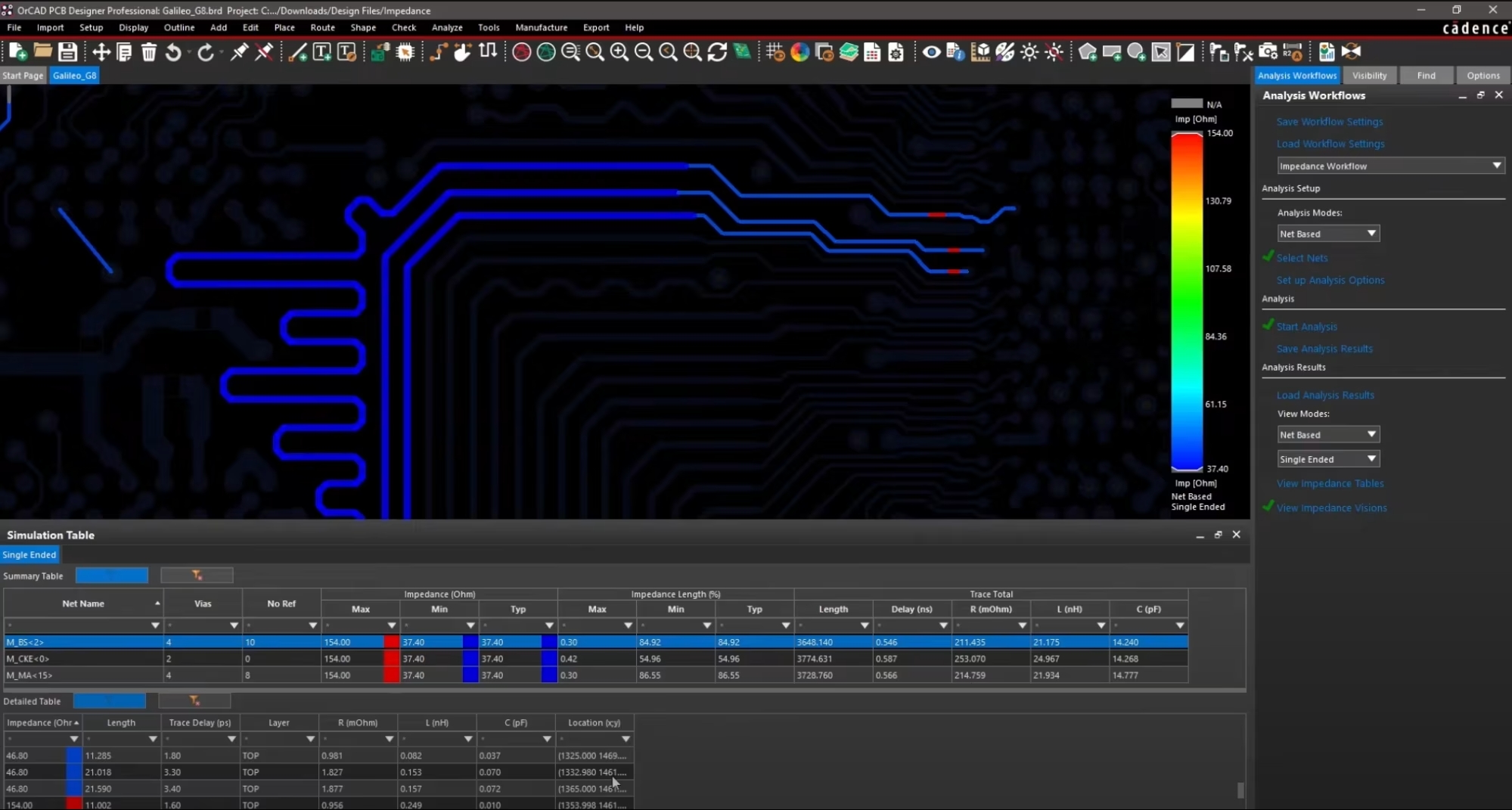This screenshot has height=810, width=1512.
Task: Select the Slide routing tool
Action: 462,51
